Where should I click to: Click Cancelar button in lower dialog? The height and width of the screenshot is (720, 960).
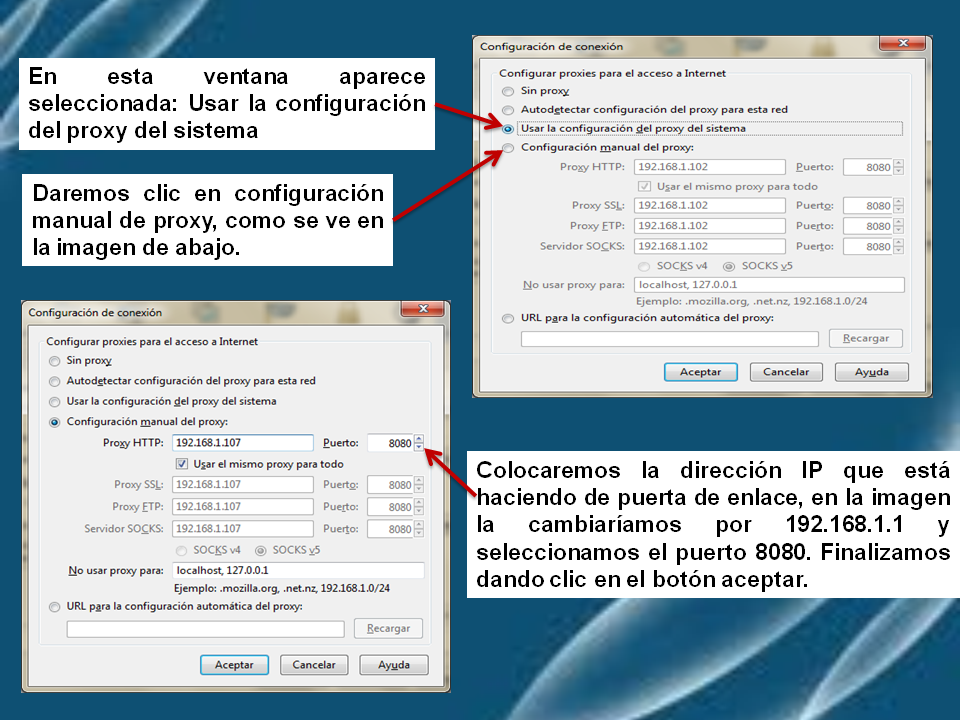[x=313, y=665]
